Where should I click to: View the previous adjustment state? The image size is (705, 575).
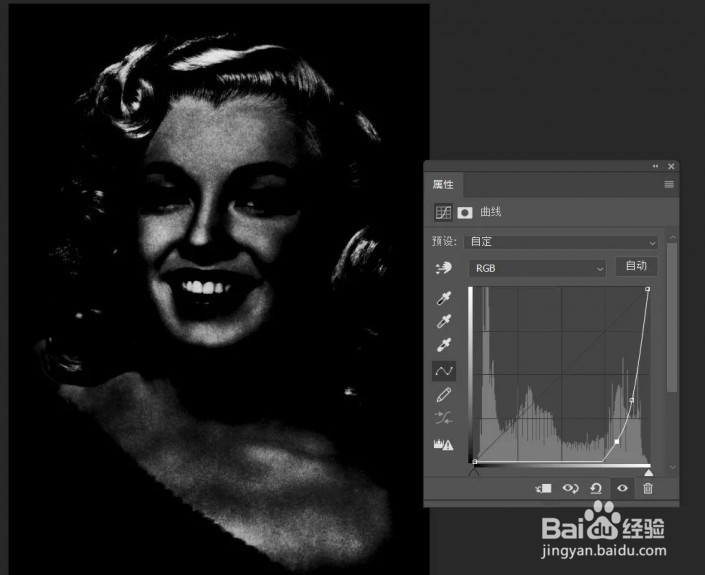pyautogui.click(x=570, y=488)
